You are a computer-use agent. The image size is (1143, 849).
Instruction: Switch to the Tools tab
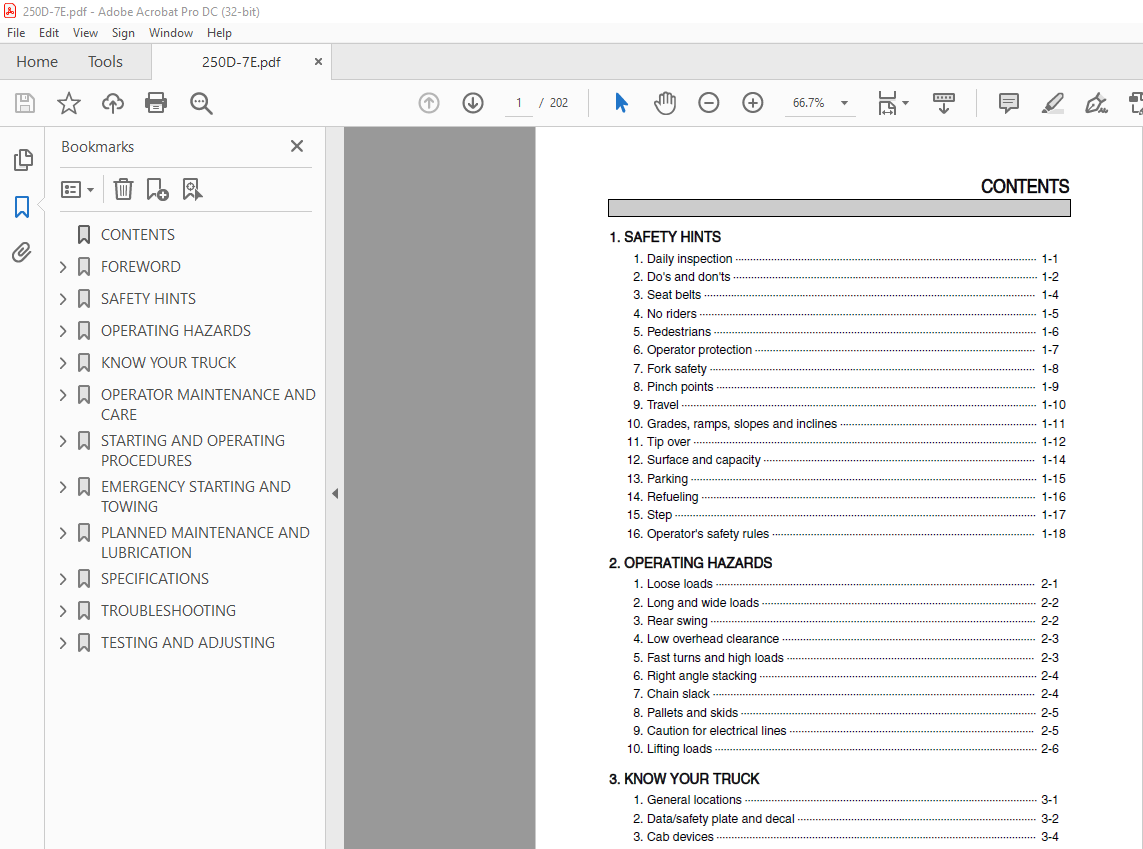(106, 62)
